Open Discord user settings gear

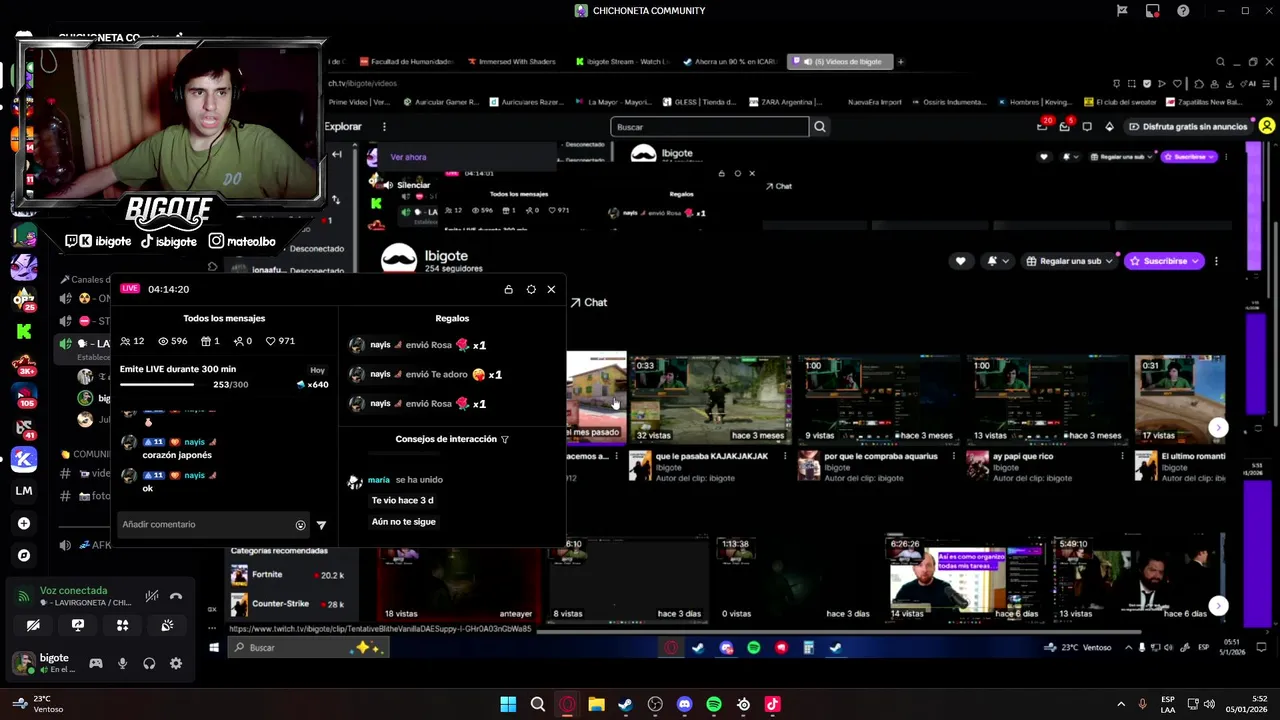(x=176, y=663)
